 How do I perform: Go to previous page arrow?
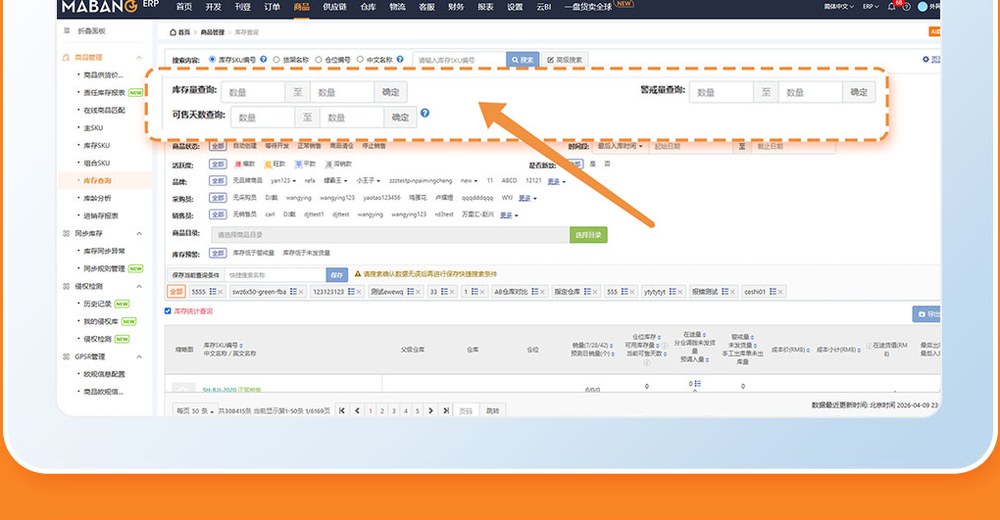point(357,410)
